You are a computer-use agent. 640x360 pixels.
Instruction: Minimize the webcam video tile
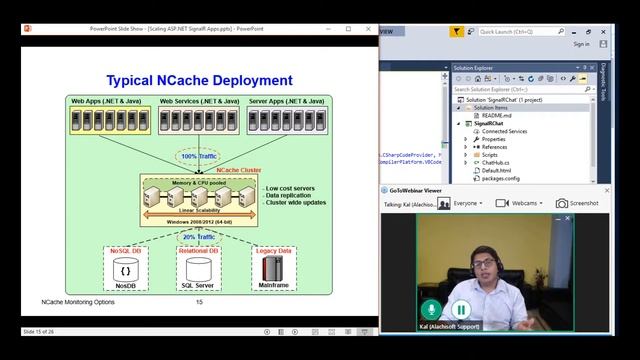[558, 219]
